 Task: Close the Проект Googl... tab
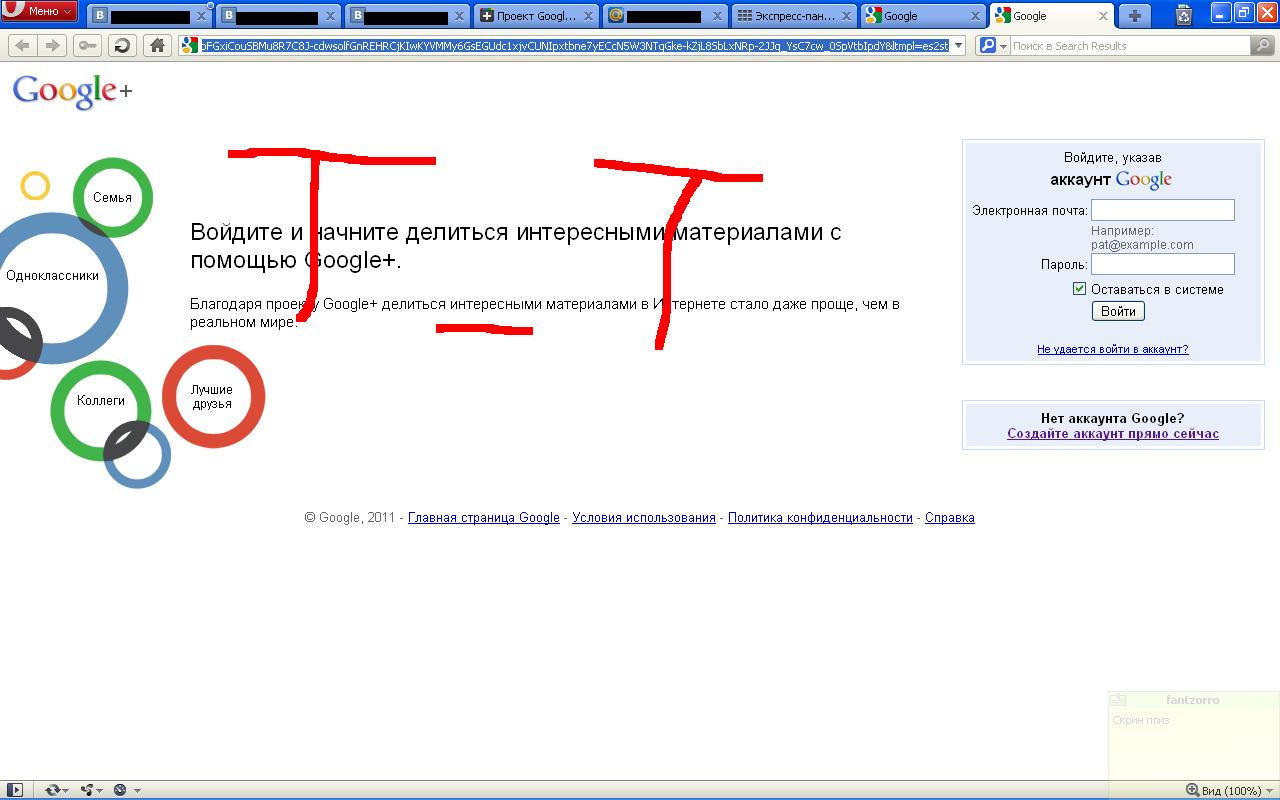pos(589,16)
